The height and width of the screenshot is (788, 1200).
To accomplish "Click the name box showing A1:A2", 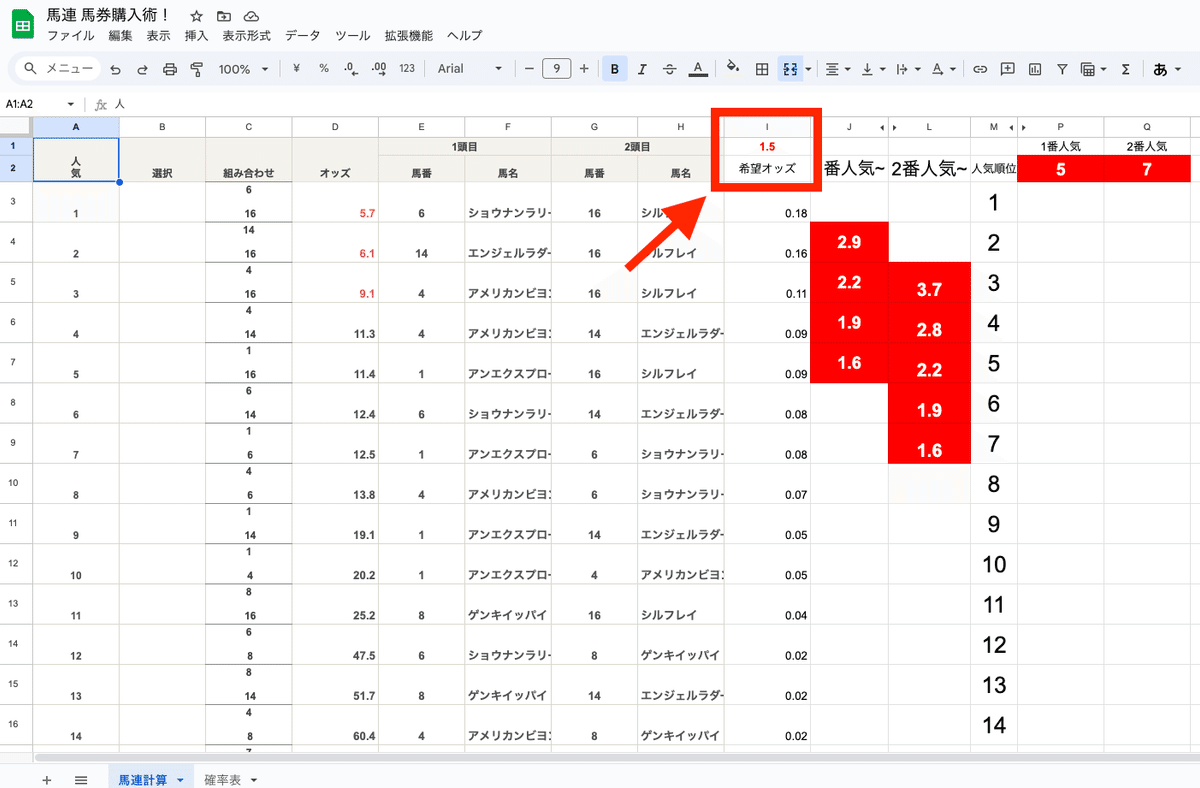I will (34, 104).
